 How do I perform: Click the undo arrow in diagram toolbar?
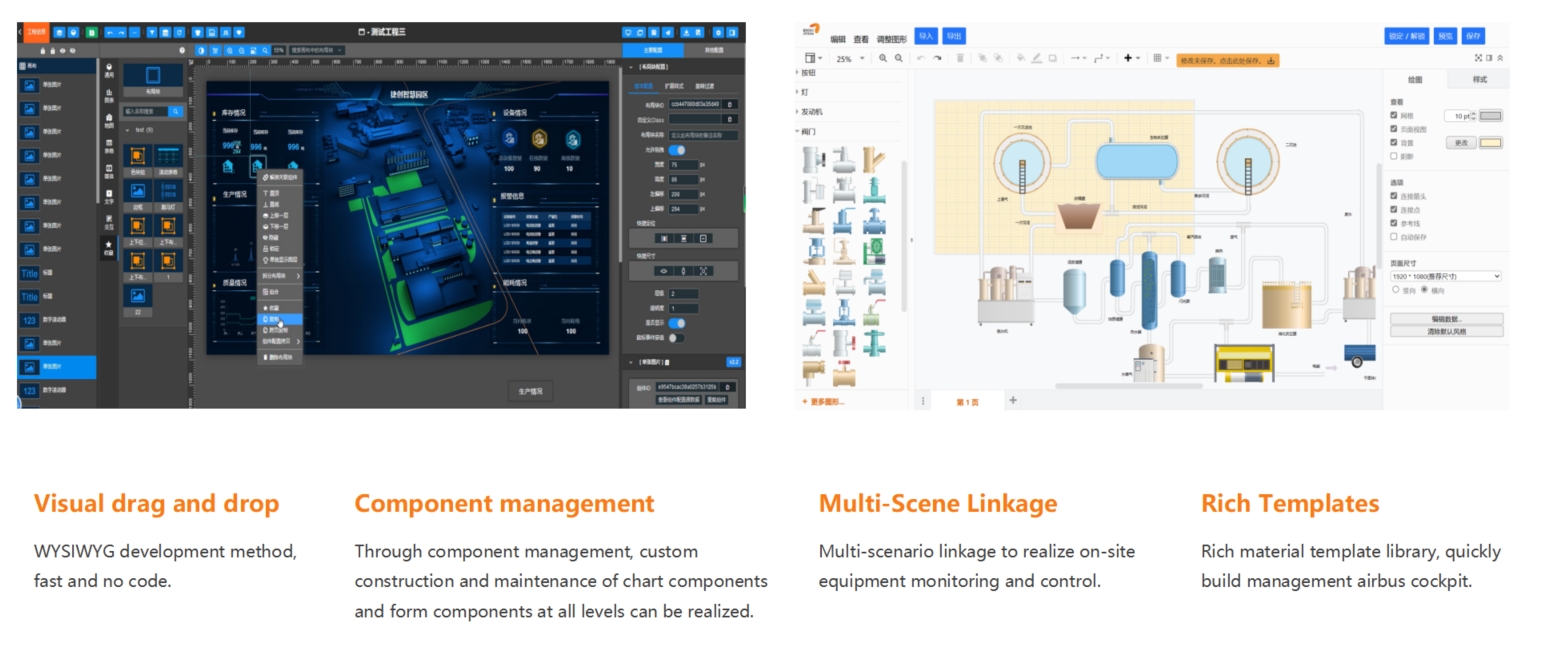(x=921, y=59)
